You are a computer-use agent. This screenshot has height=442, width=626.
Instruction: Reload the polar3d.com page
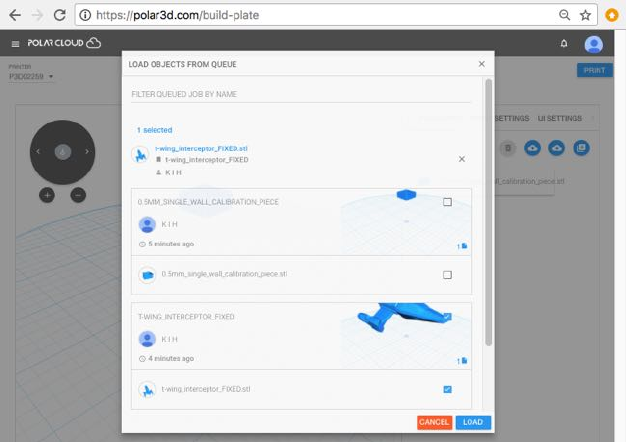click(x=59, y=15)
